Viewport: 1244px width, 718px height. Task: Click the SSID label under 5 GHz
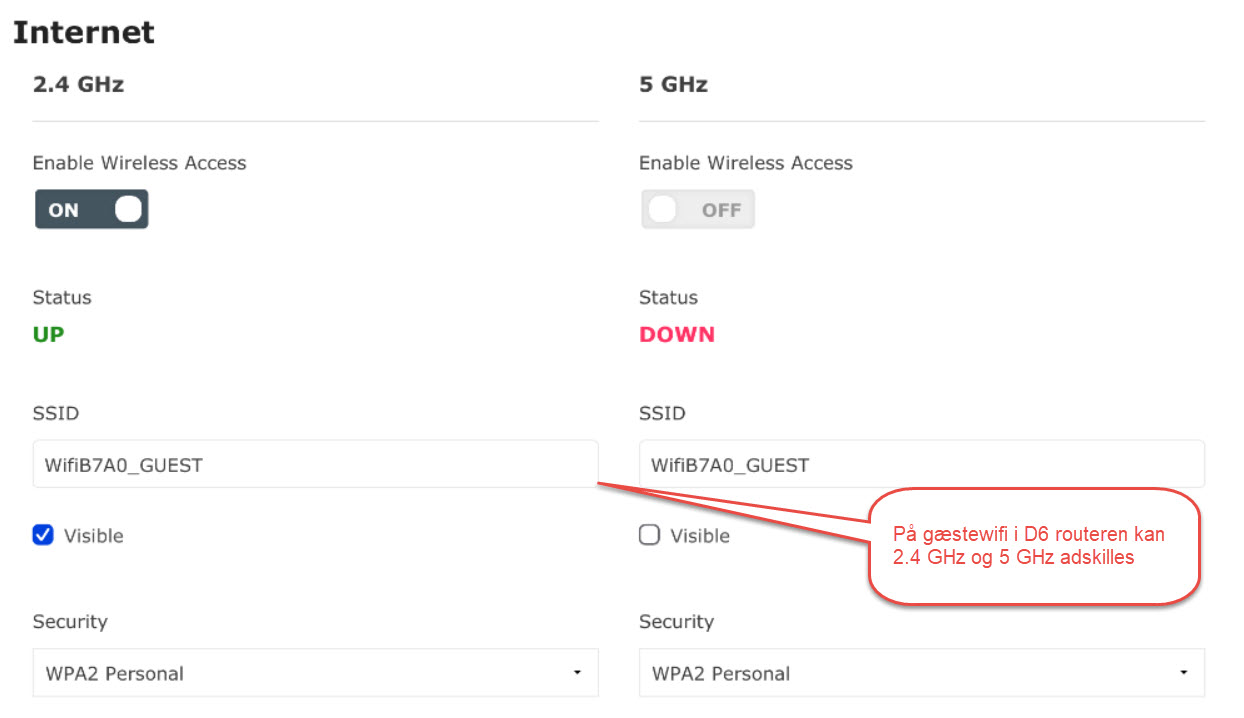662,413
